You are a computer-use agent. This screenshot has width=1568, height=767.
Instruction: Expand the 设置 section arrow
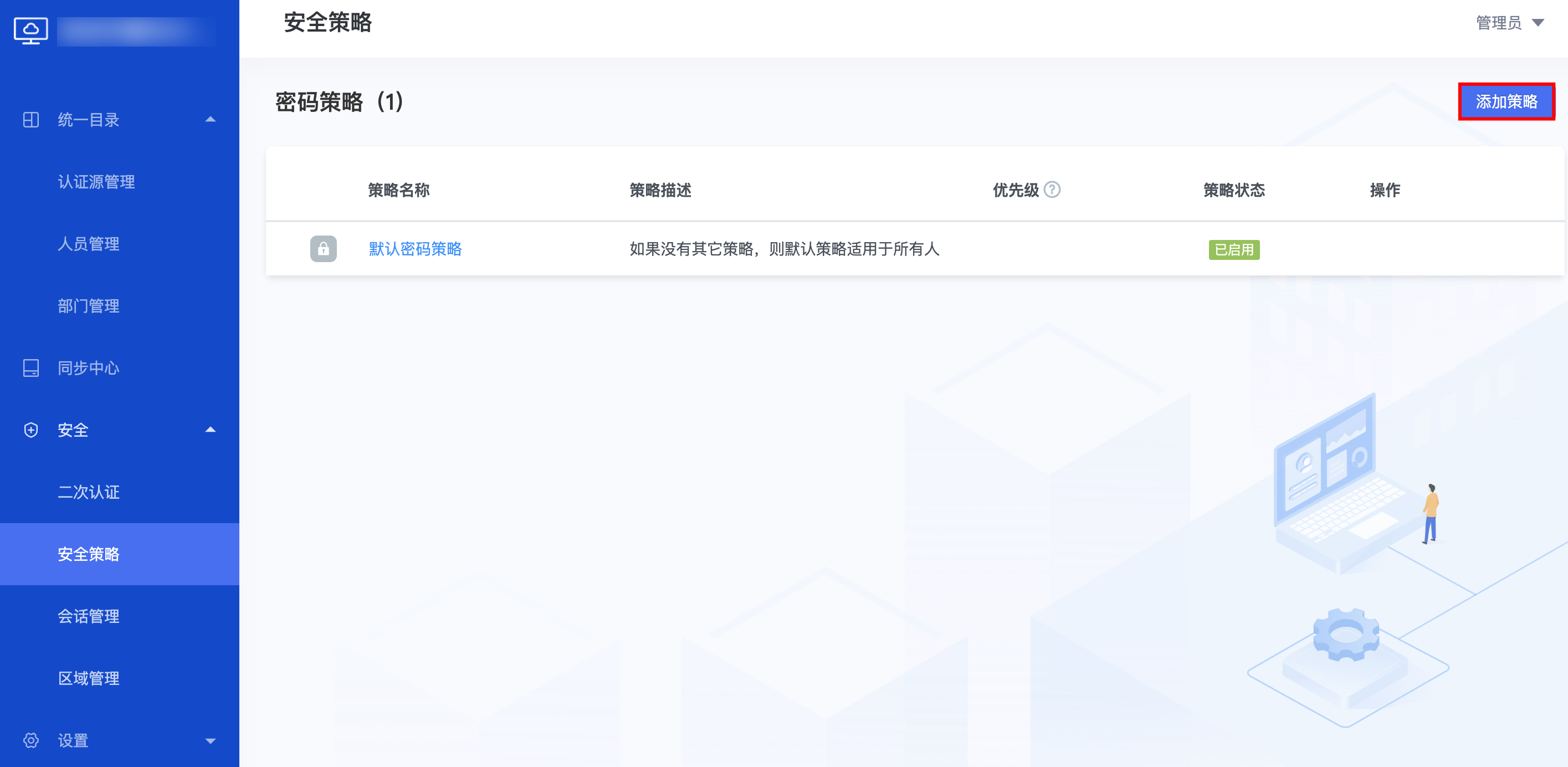click(211, 741)
